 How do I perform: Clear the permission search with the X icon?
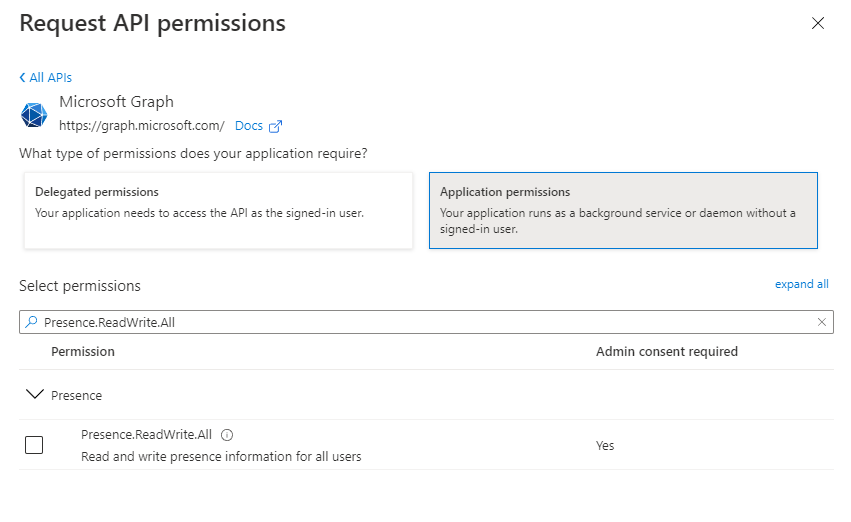click(x=822, y=322)
